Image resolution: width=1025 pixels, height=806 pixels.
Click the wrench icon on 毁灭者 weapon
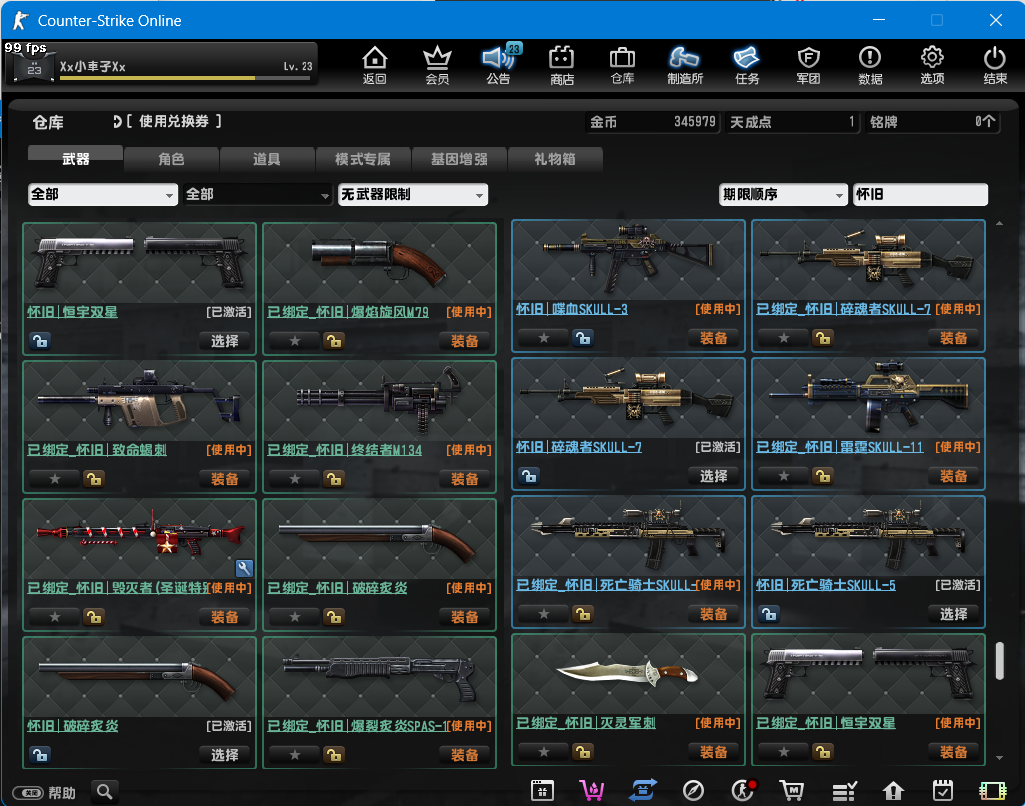pos(244,568)
